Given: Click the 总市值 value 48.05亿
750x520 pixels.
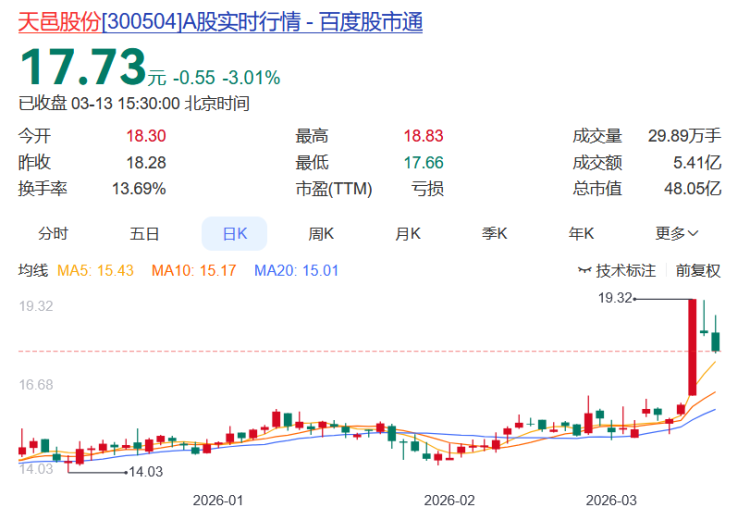Looking at the screenshot, I should [x=692, y=188].
